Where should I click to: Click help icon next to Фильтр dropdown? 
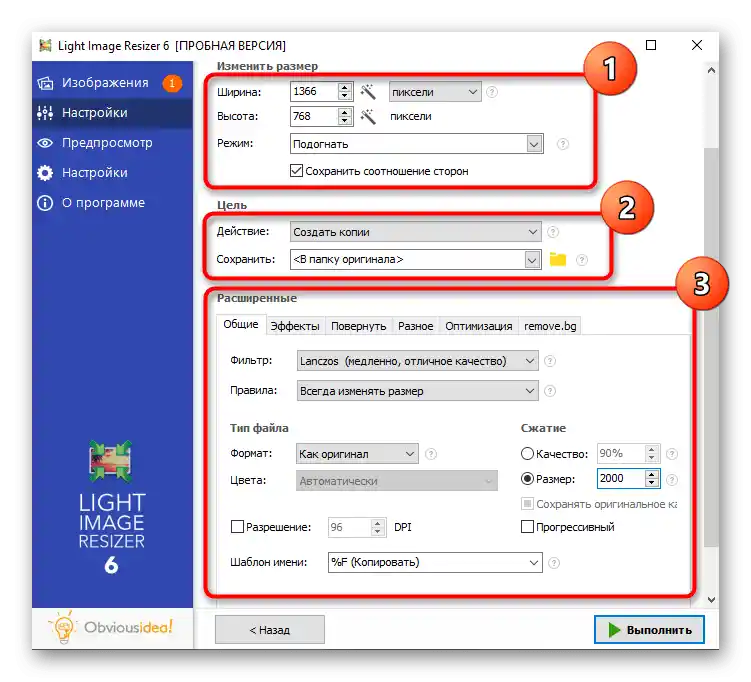tap(550, 361)
